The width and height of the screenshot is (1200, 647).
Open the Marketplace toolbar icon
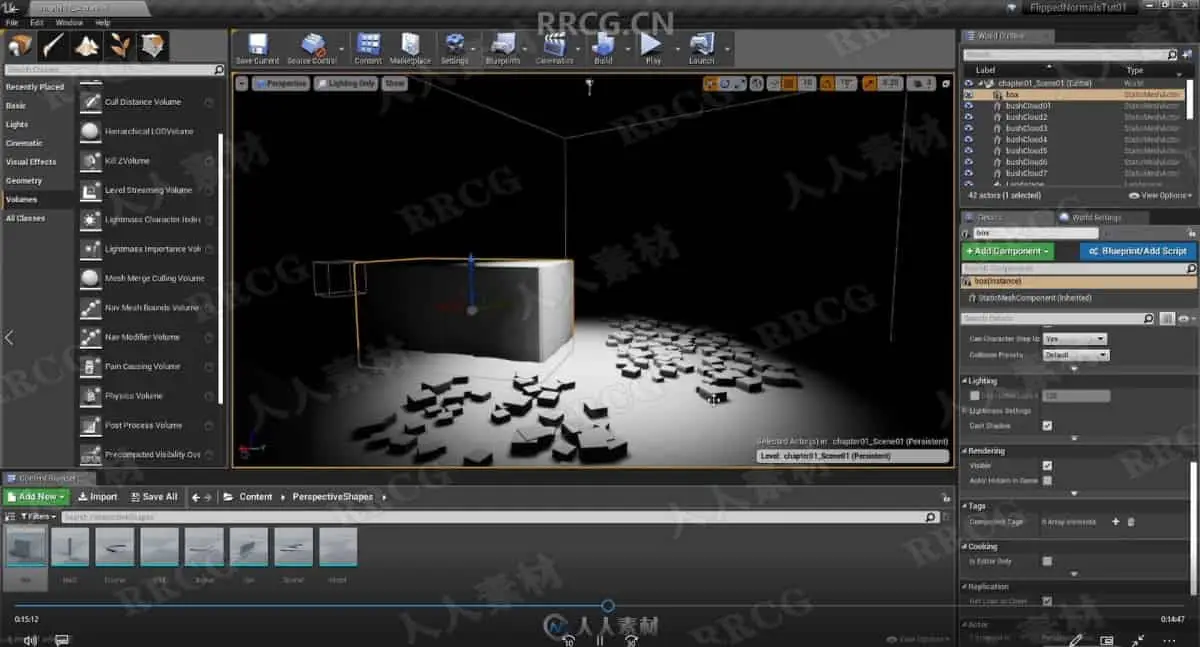pyautogui.click(x=410, y=44)
